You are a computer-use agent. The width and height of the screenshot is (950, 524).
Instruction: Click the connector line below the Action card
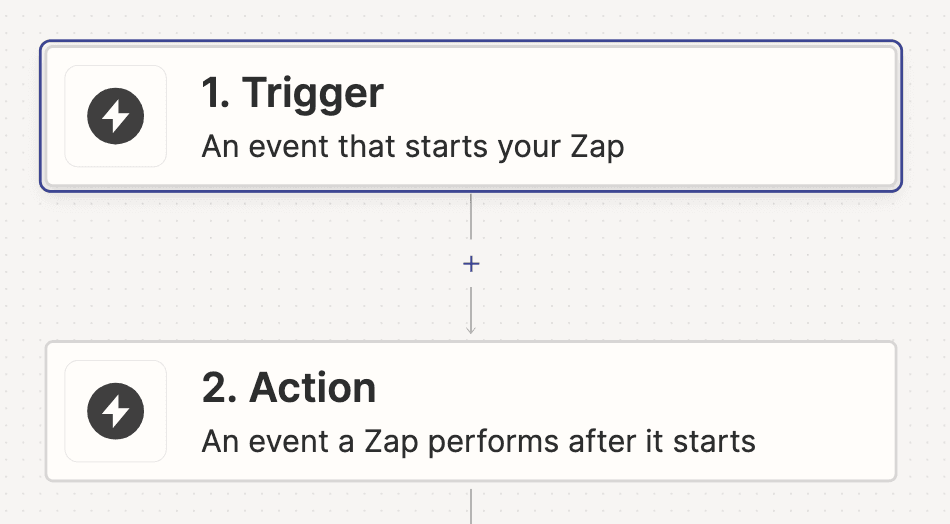pyautogui.click(x=471, y=505)
